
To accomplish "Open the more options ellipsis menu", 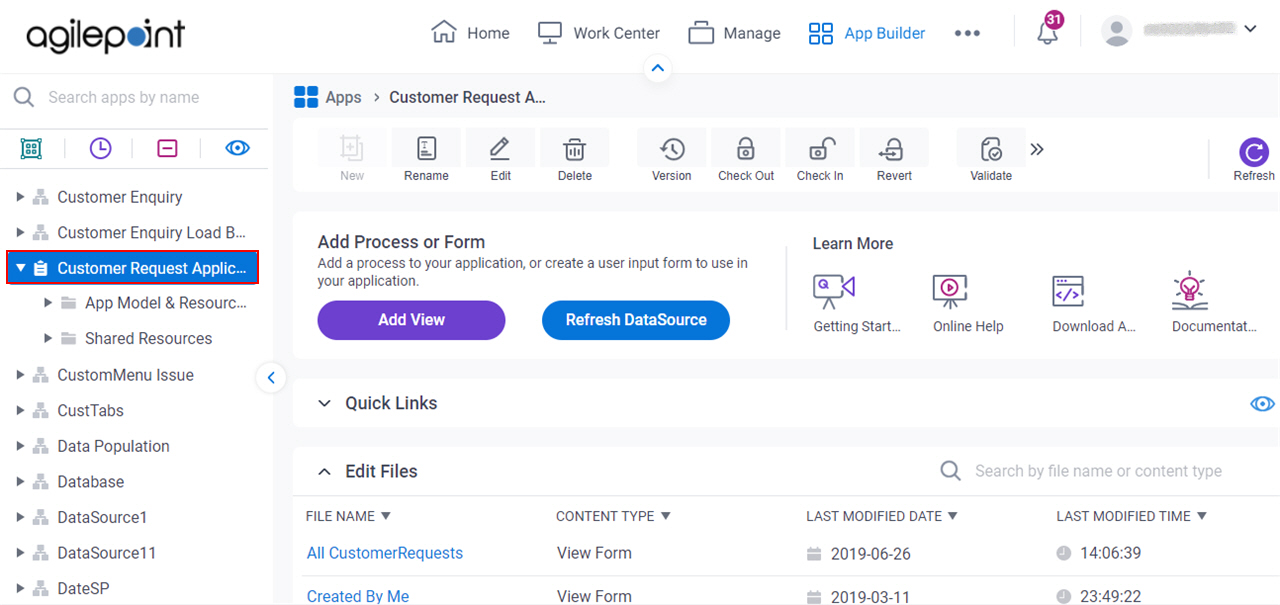I will pyautogui.click(x=967, y=33).
